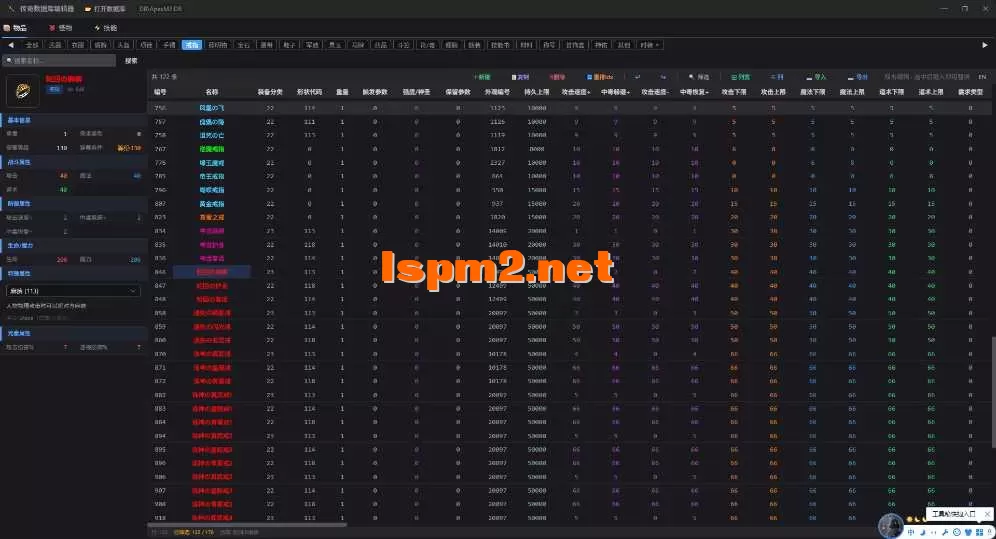Select the 武器 category filter

55,45
